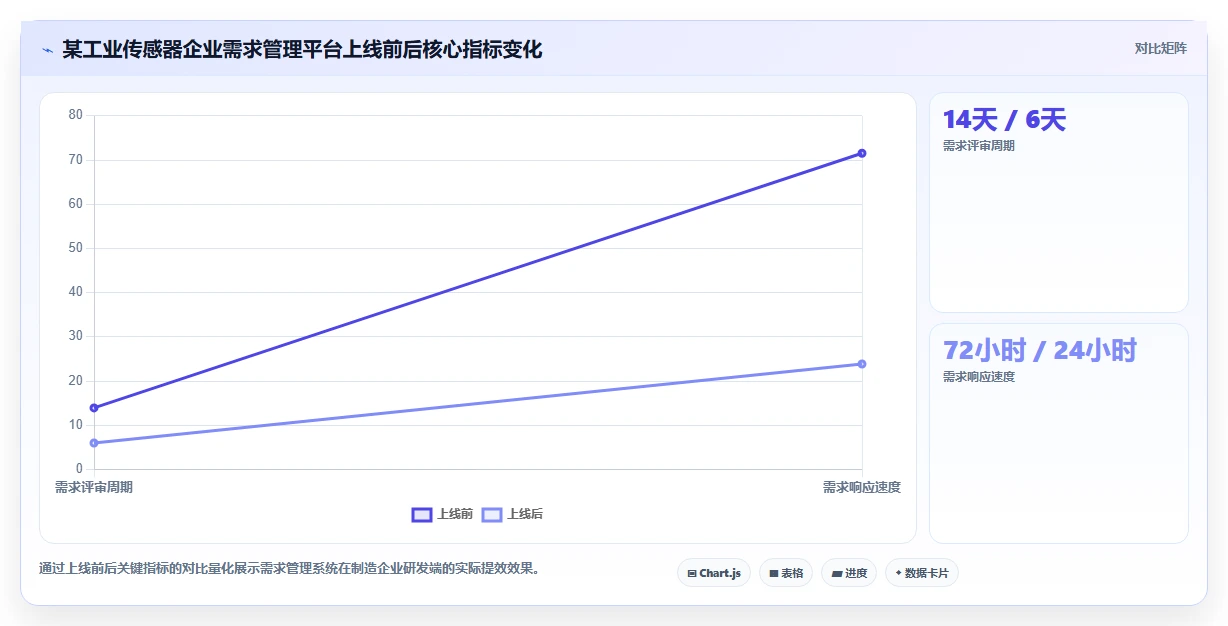This screenshot has width=1228, height=626.
Task: Click the 进度 tag
Action: pyautogui.click(x=849, y=573)
